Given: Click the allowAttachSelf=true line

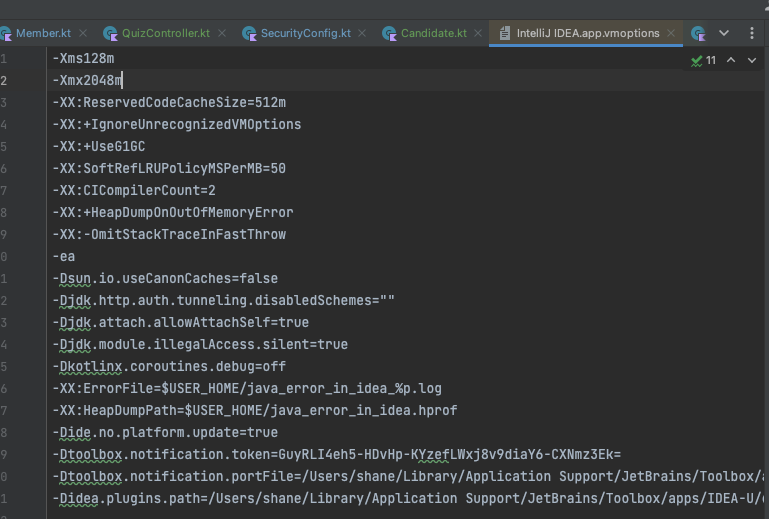Looking at the screenshot, I should pos(181,323).
